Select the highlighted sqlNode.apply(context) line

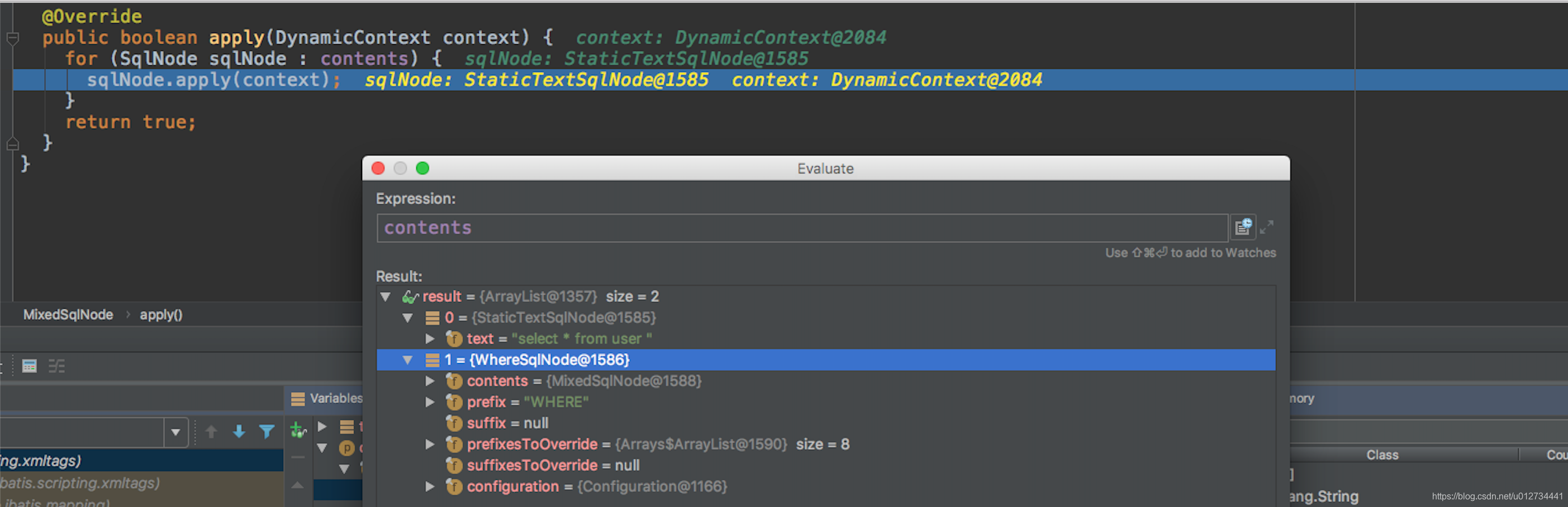[x=790, y=80]
